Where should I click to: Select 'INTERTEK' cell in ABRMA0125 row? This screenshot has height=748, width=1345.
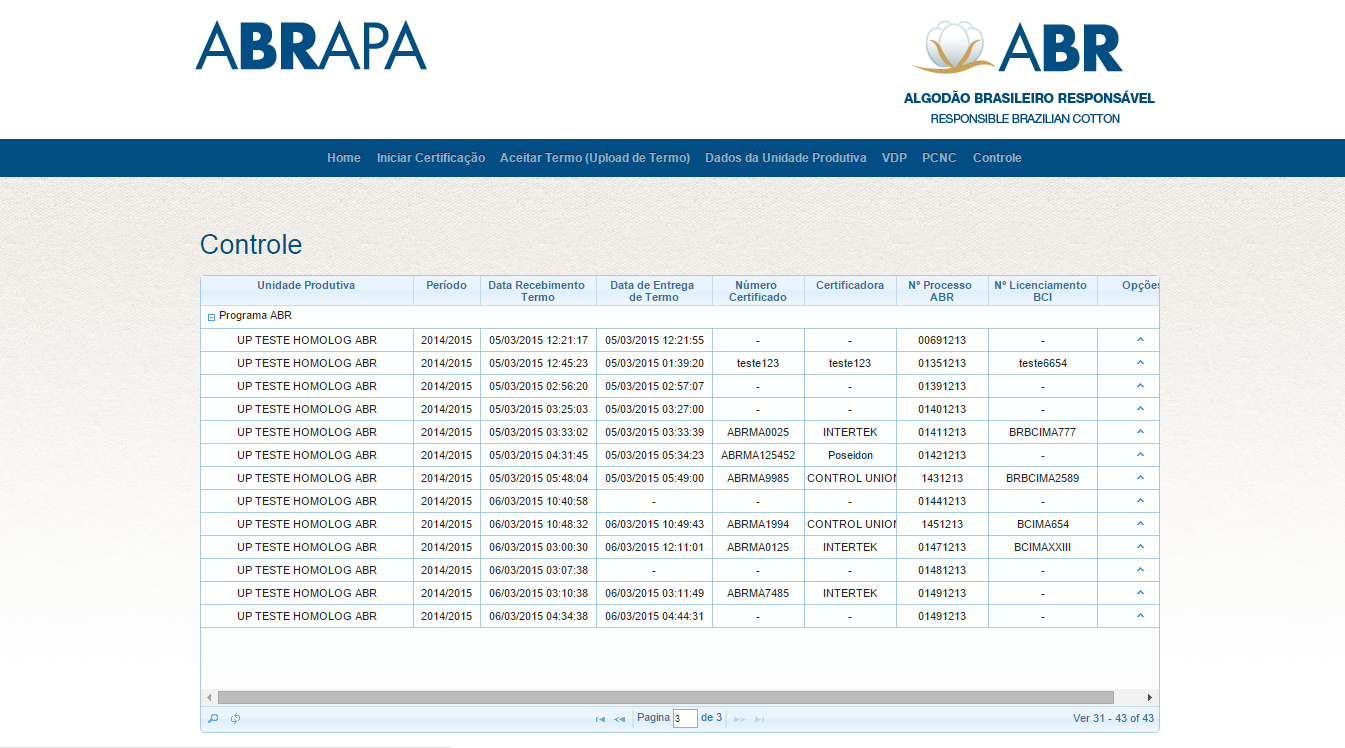point(850,547)
